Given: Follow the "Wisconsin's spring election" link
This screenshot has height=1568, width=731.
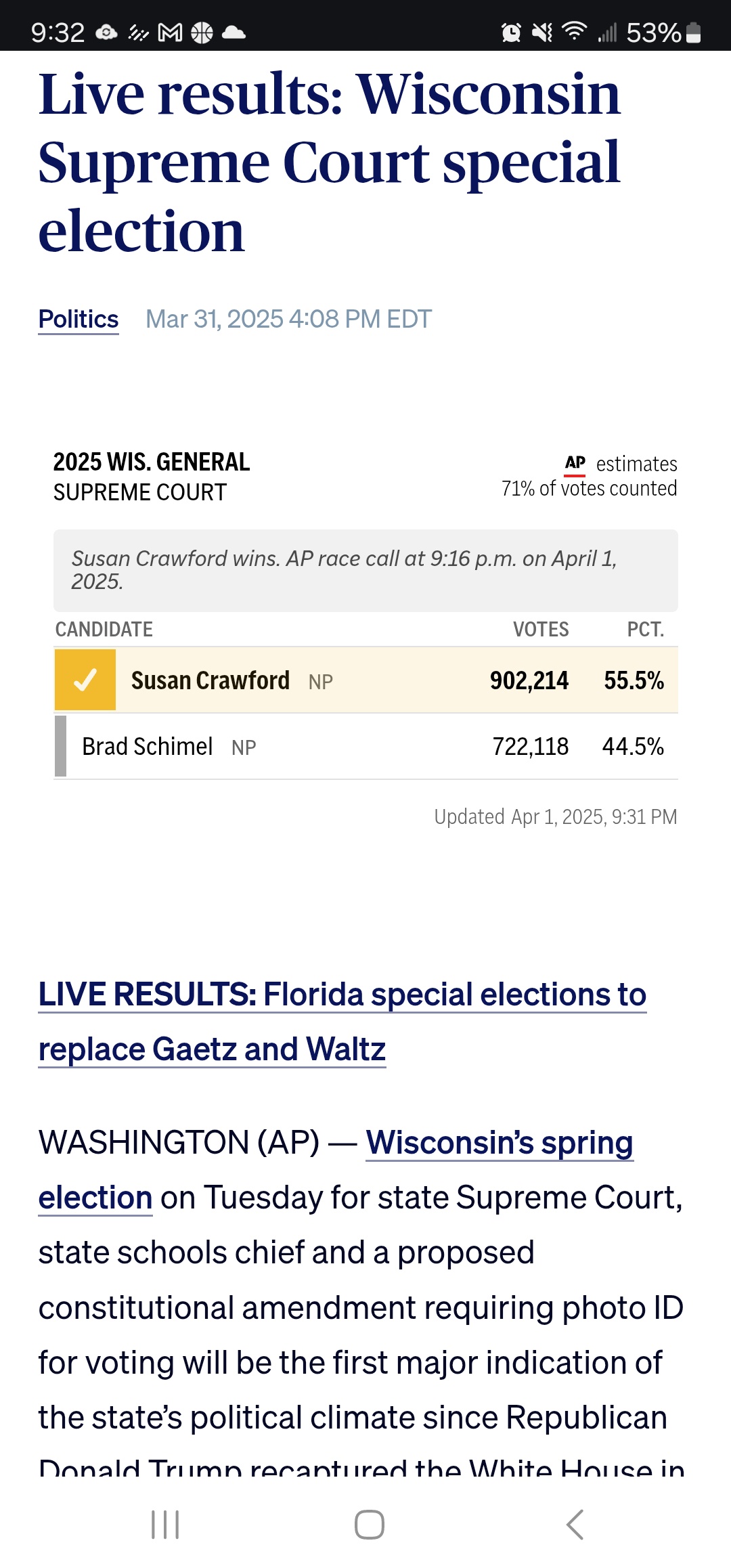Looking at the screenshot, I should 499,1143.
